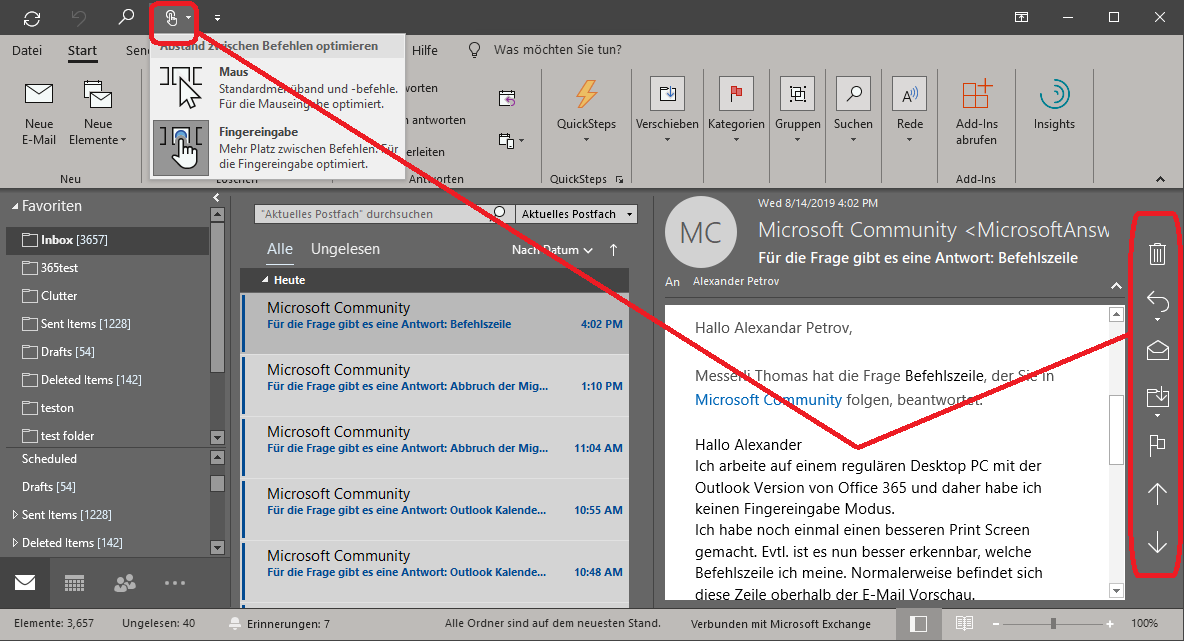Image resolution: width=1184 pixels, height=641 pixels.
Task: Open the Touch/Mouse mode button
Action: pyautogui.click(x=171, y=18)
